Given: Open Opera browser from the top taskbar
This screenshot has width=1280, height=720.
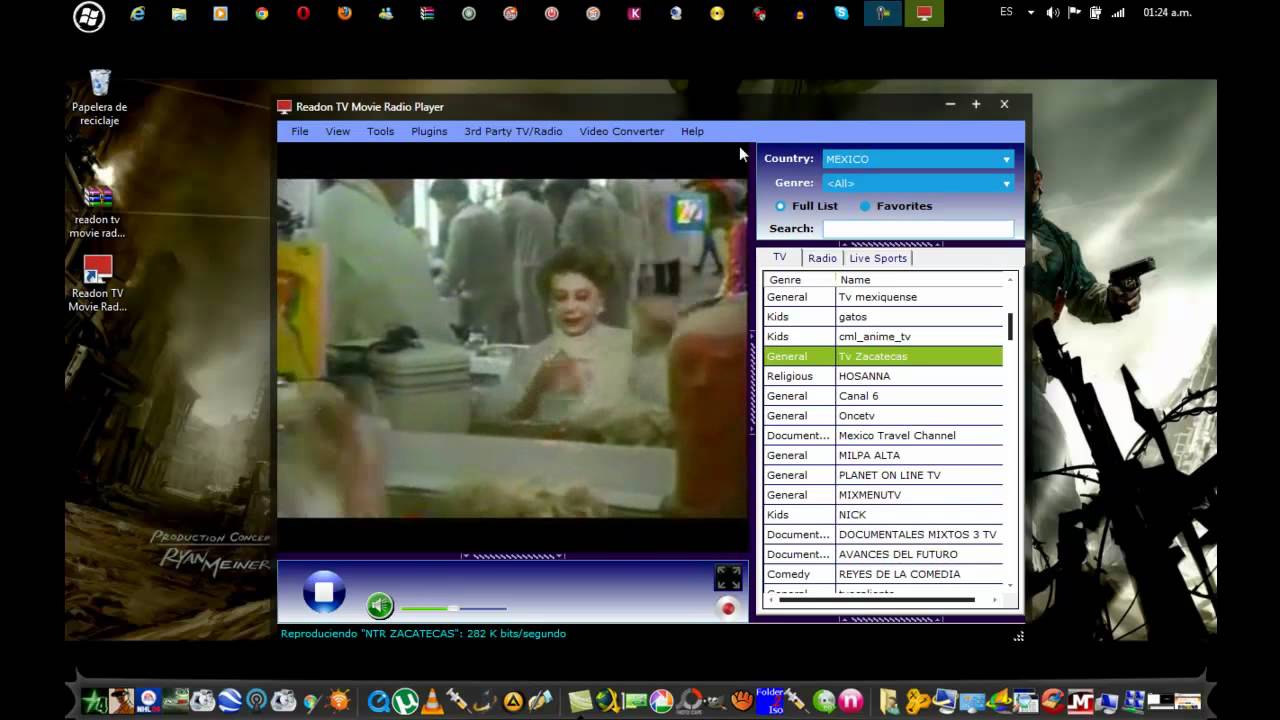Looking at the screenshot, I should 303,14.
